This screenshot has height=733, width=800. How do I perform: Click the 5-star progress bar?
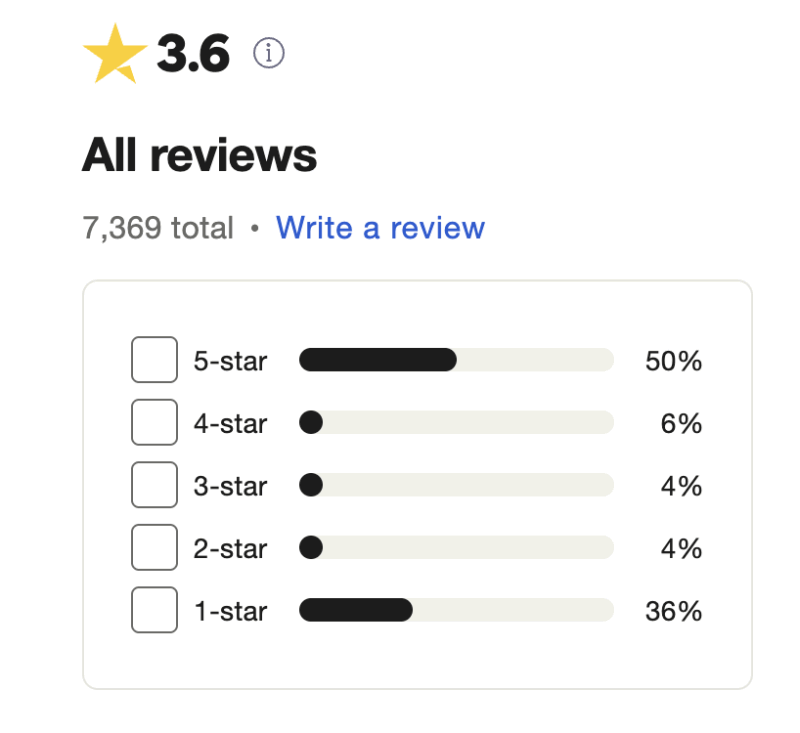456,360
